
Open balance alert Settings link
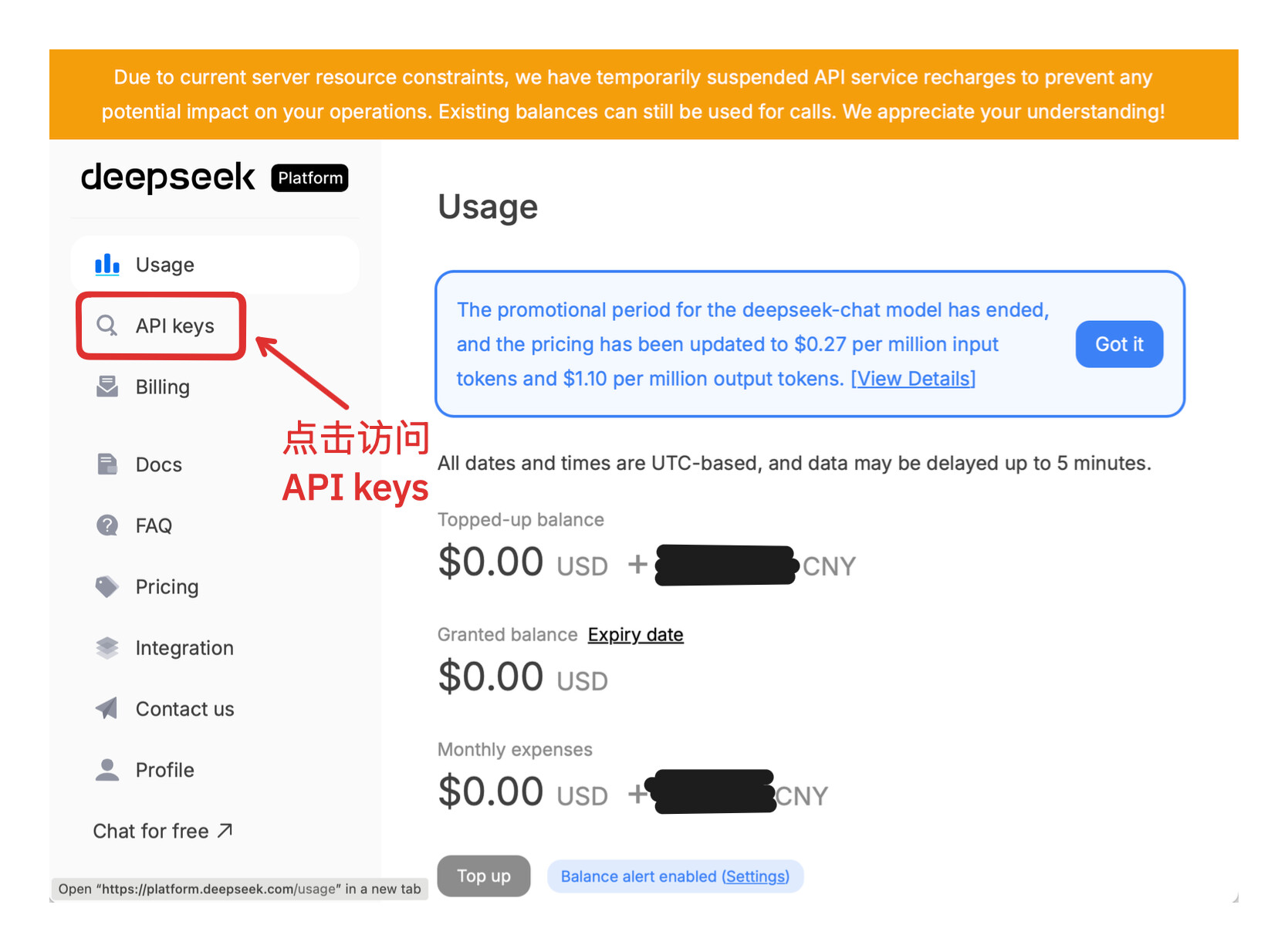tap(756, 876)
